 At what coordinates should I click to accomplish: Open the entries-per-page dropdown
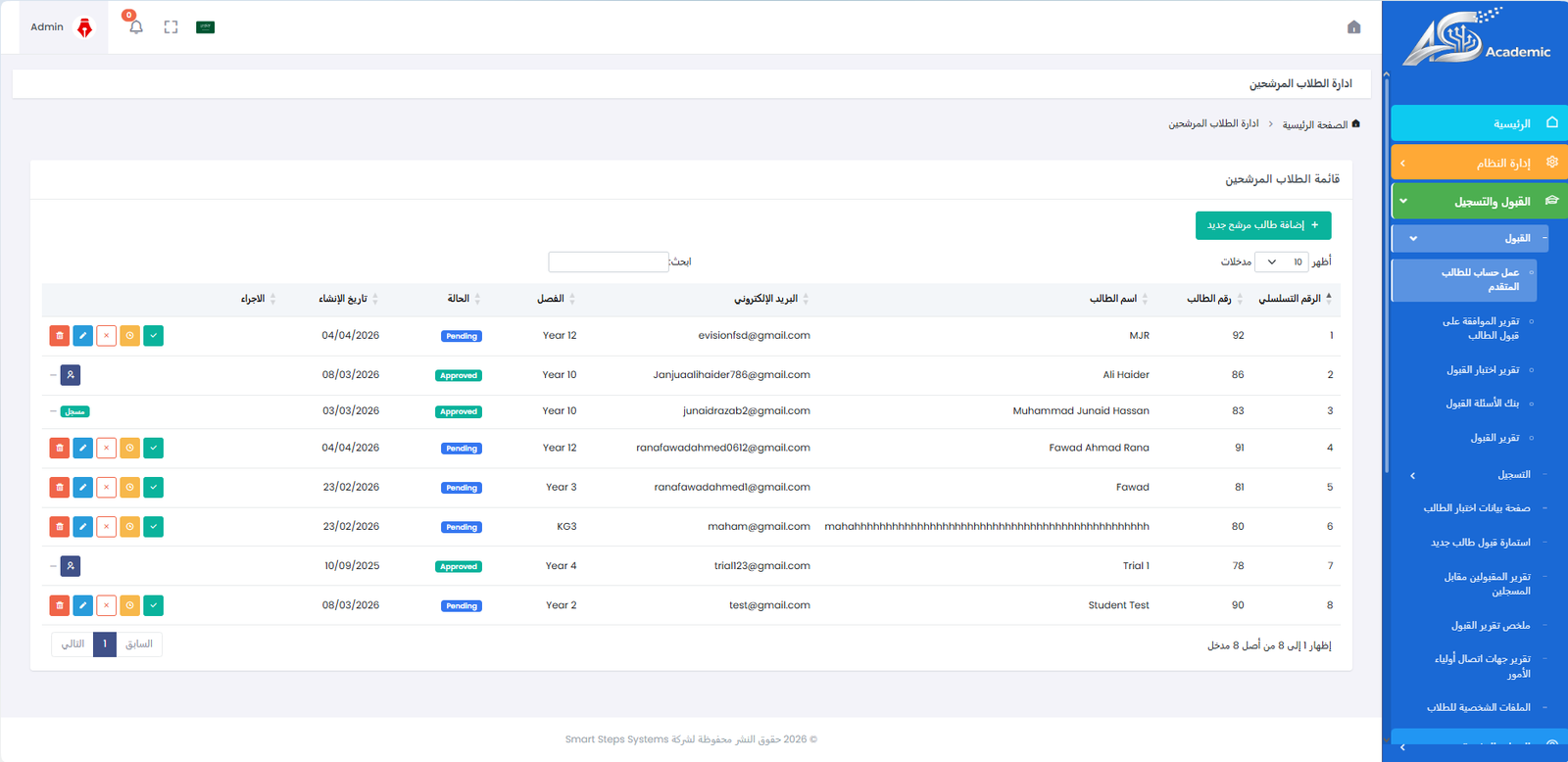(x=1281, y=262)
